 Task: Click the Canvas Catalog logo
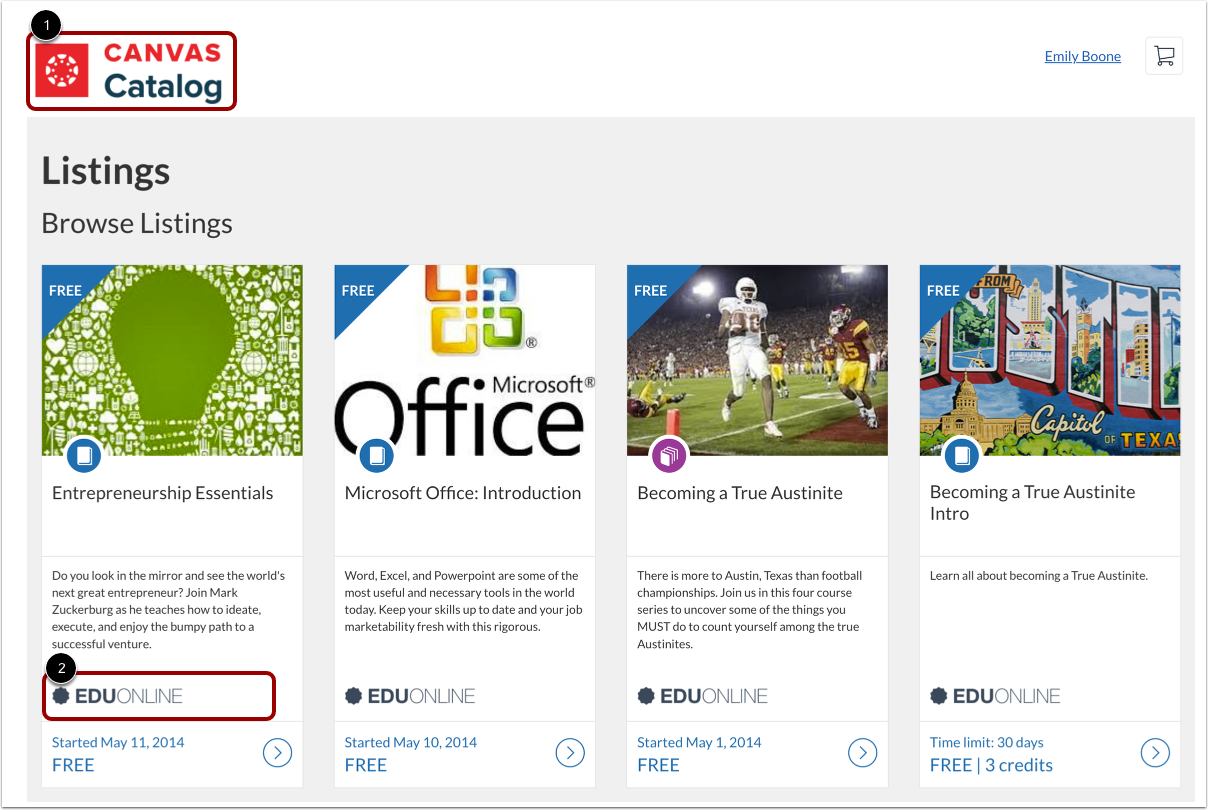(131, 71)
